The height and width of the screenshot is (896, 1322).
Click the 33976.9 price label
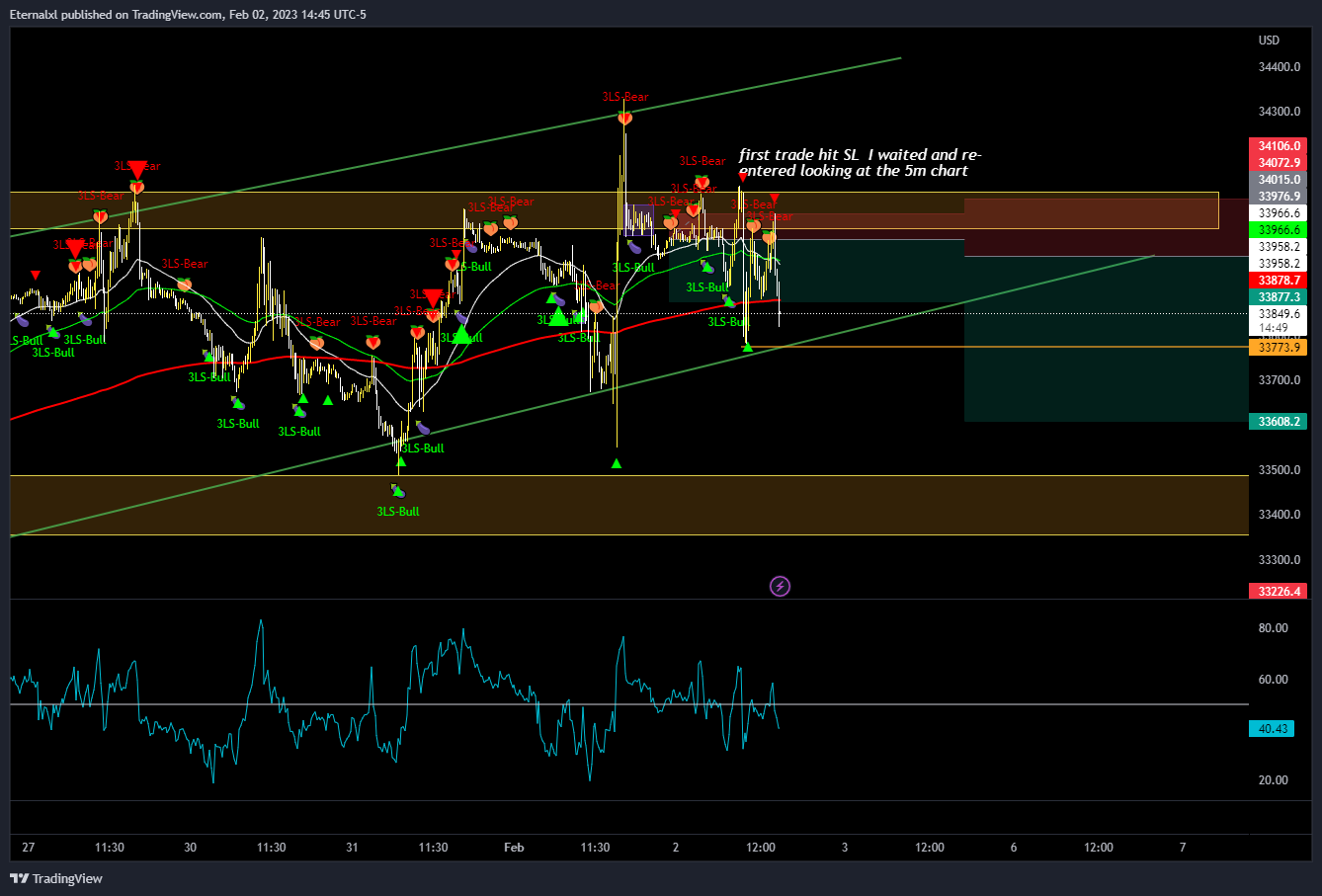pos(1279,197)
